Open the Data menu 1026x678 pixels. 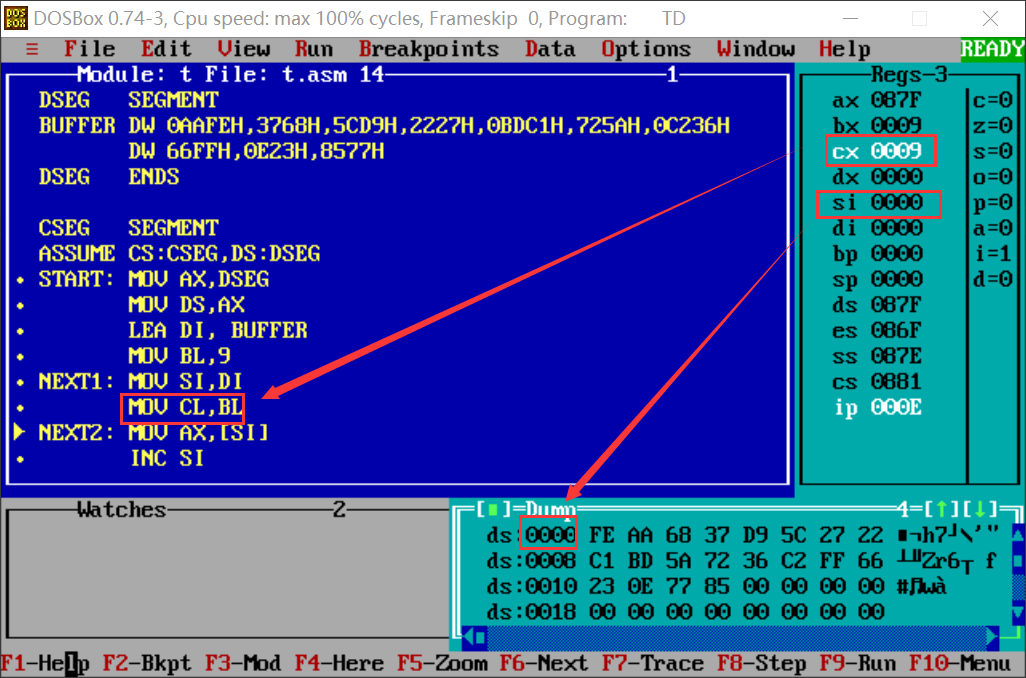pyautogui.click(x=550, y=49)
